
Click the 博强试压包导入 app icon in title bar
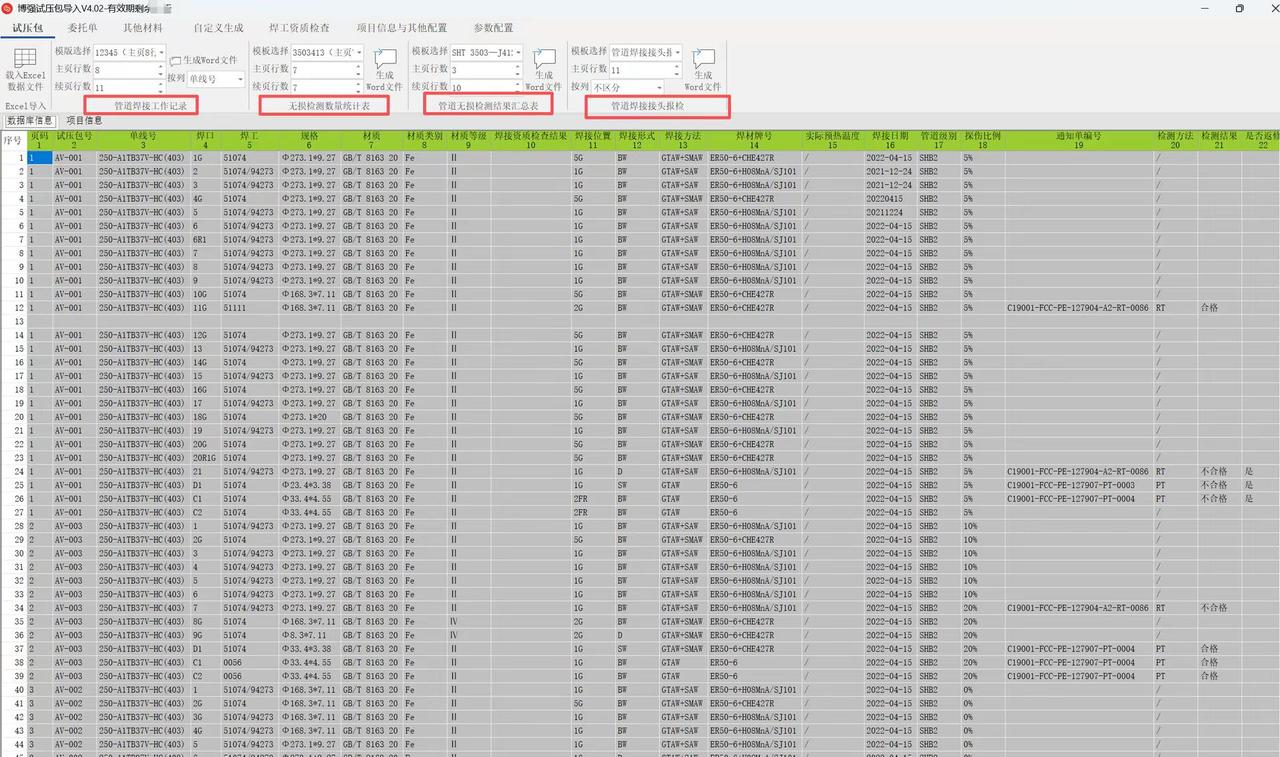[8, 8]
